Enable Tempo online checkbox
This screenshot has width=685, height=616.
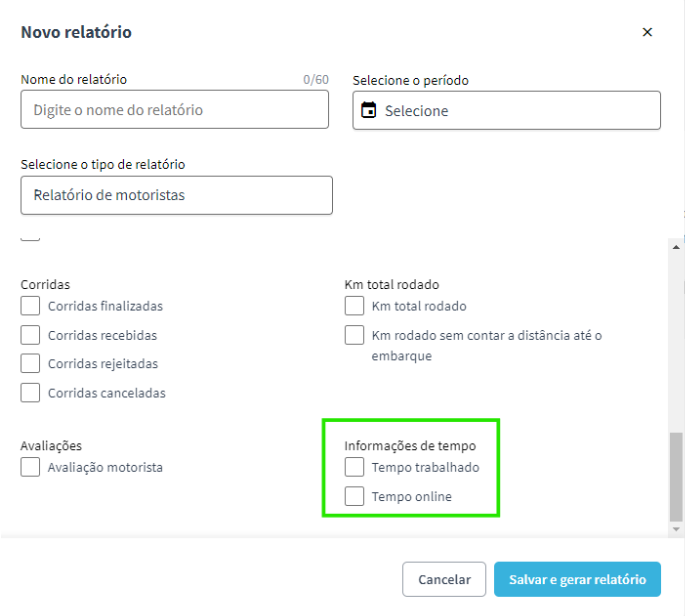354,496
